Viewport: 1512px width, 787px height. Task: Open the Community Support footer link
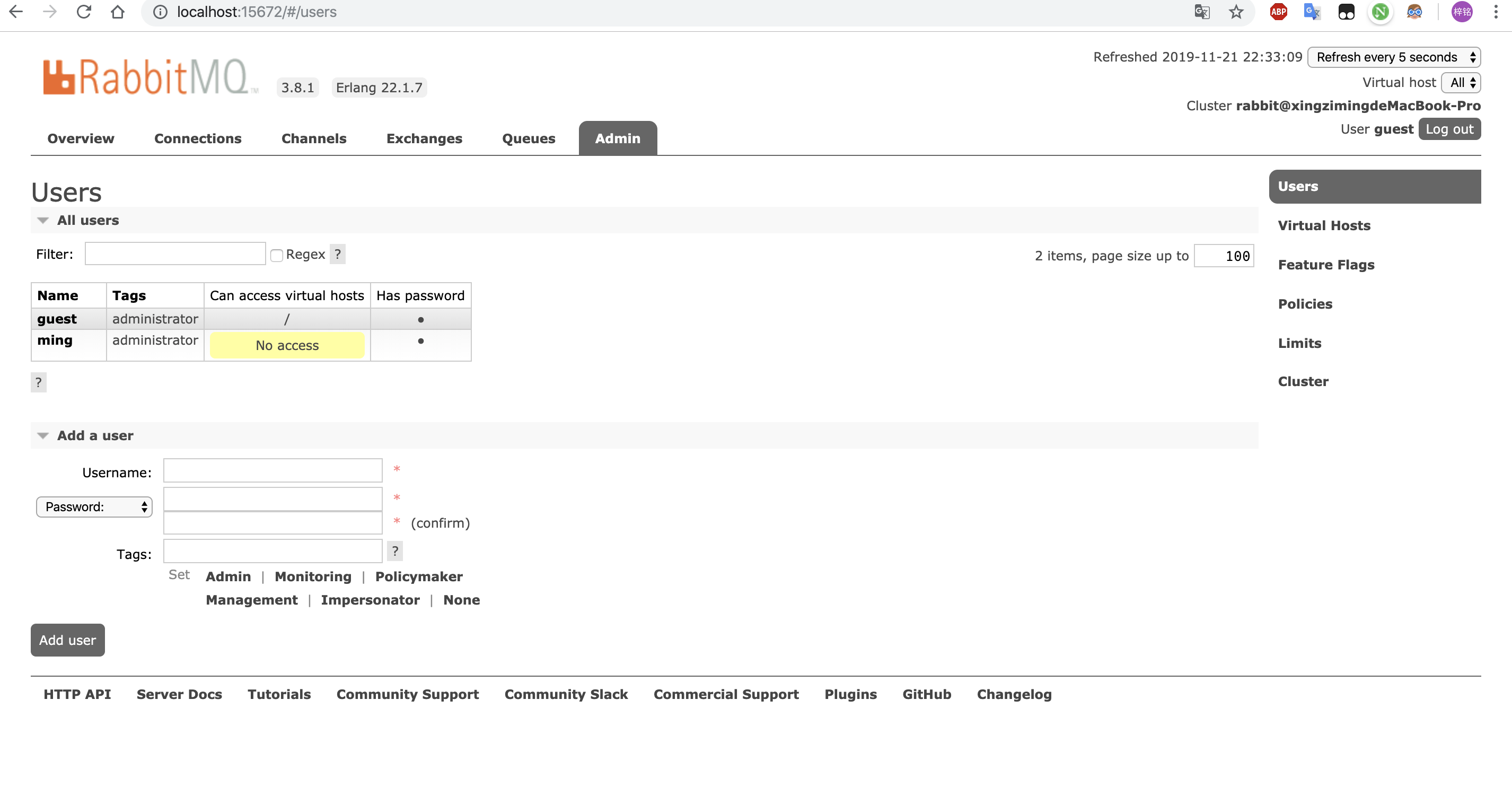tap(407, 694)
